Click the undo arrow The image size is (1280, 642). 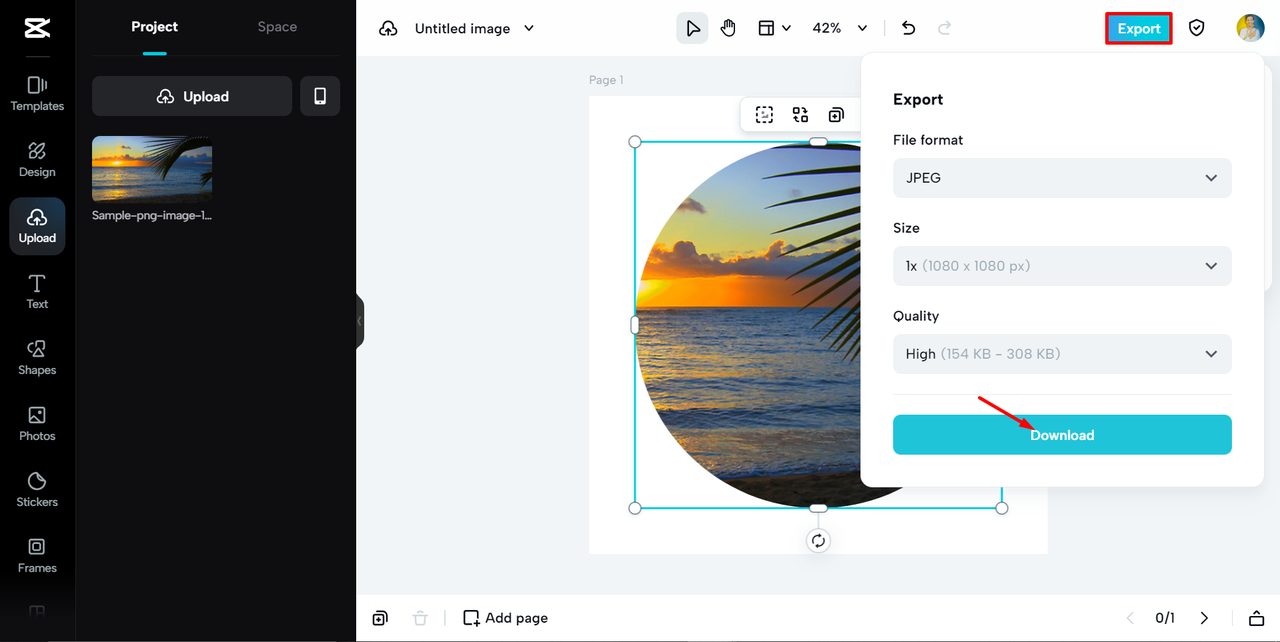[908, 28]
